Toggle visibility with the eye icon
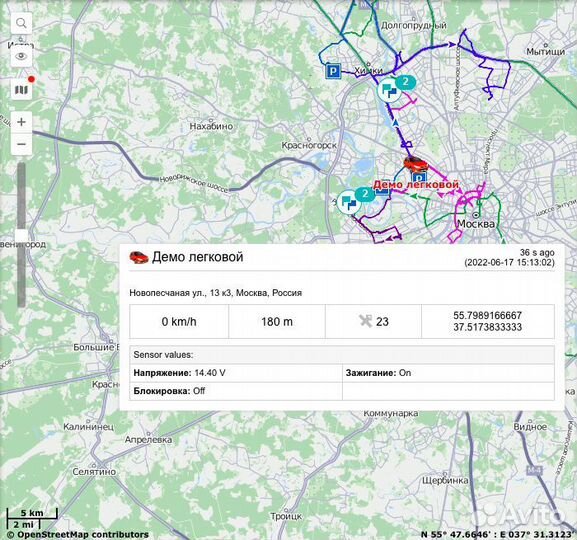 pyautogui.click(x=21, y=56)
